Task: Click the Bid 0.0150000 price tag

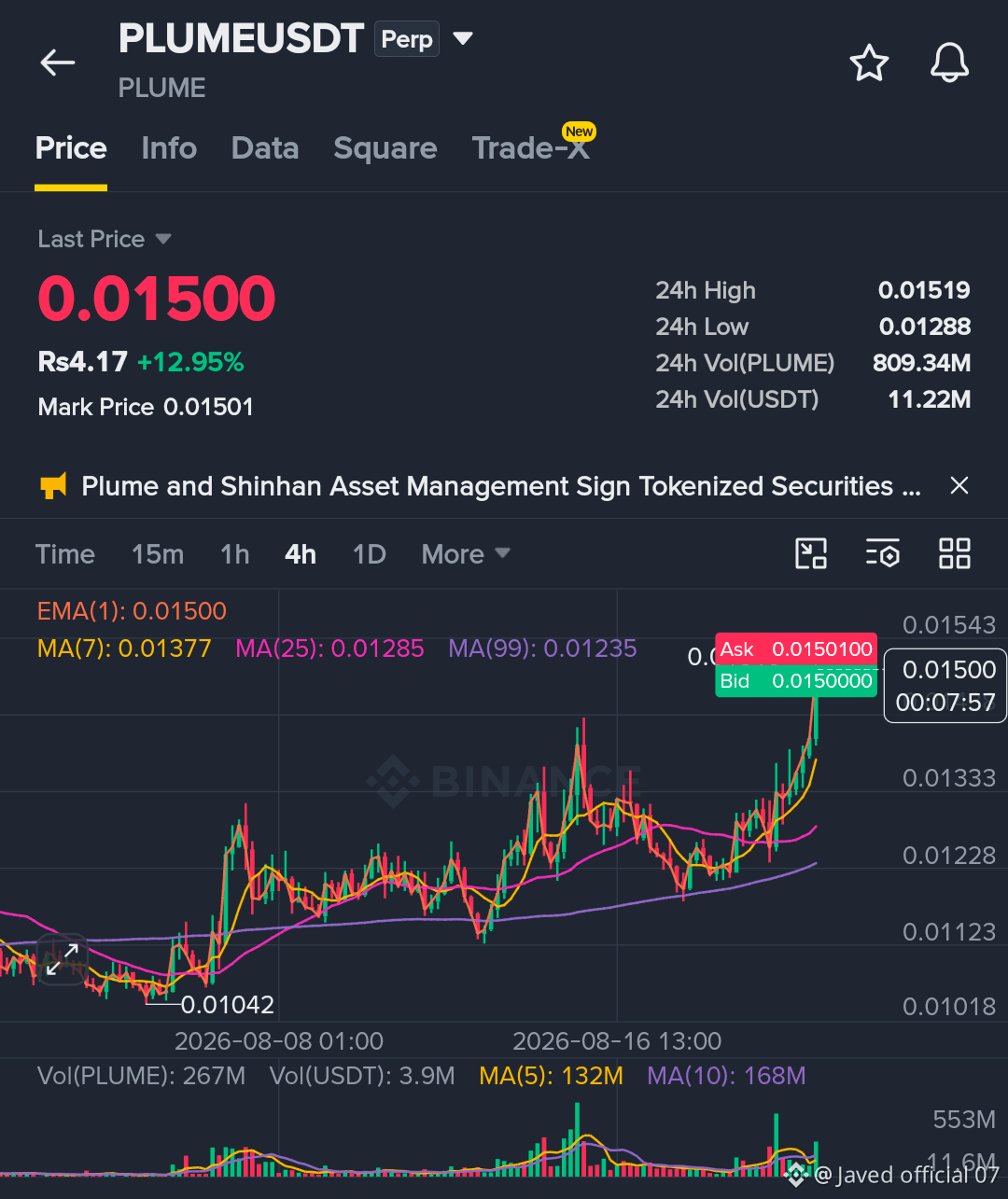Action: click(x=796, y=681)
